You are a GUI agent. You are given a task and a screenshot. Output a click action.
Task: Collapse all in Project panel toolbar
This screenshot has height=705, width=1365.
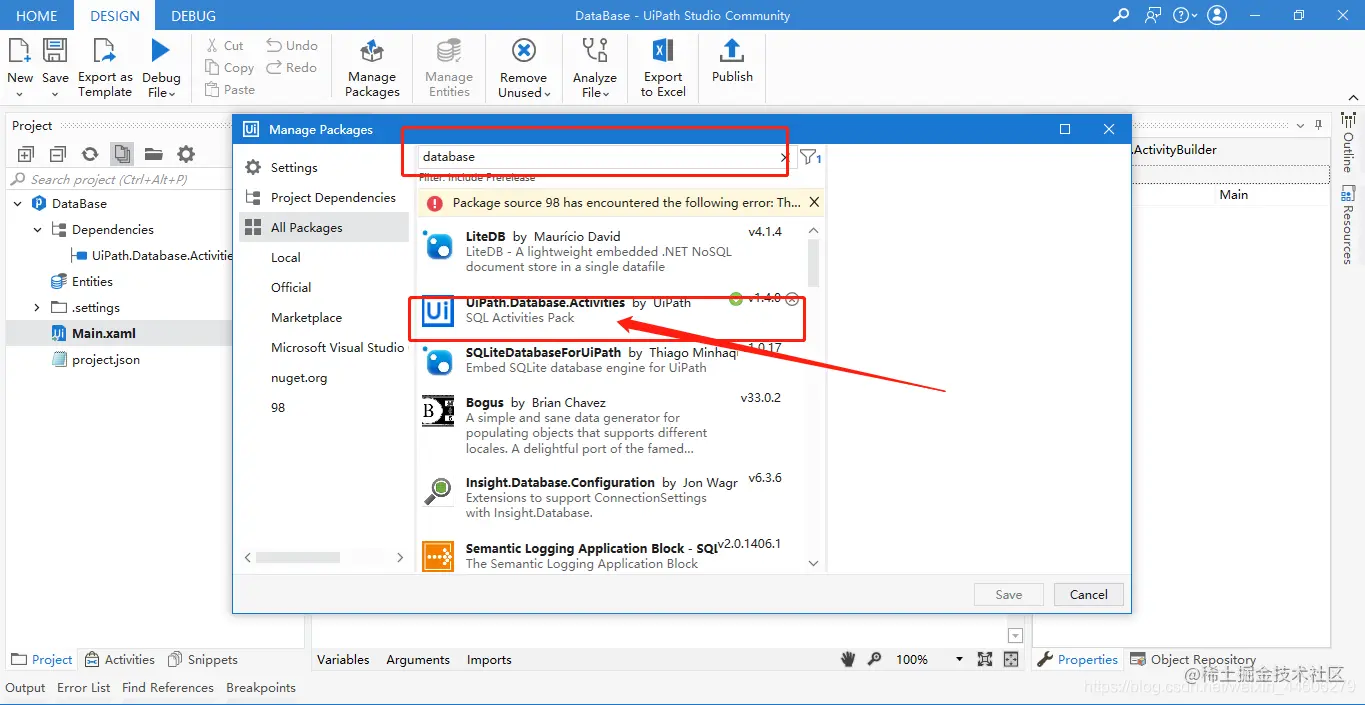click(58, 154)
